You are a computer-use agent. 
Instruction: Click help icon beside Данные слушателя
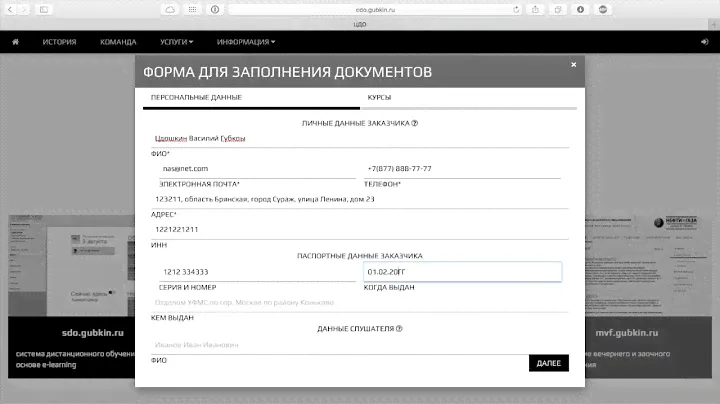coord(399,328)
